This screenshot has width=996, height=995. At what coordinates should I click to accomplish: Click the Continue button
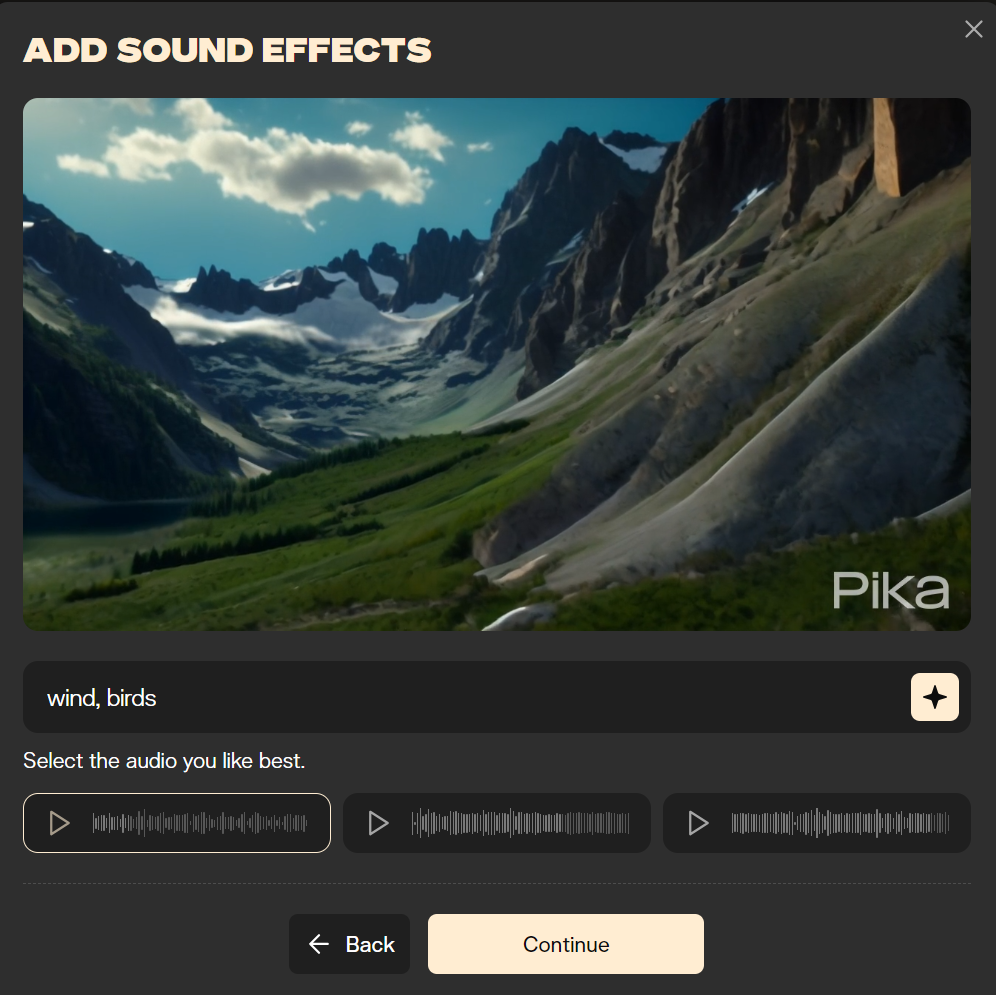(565, 944)
